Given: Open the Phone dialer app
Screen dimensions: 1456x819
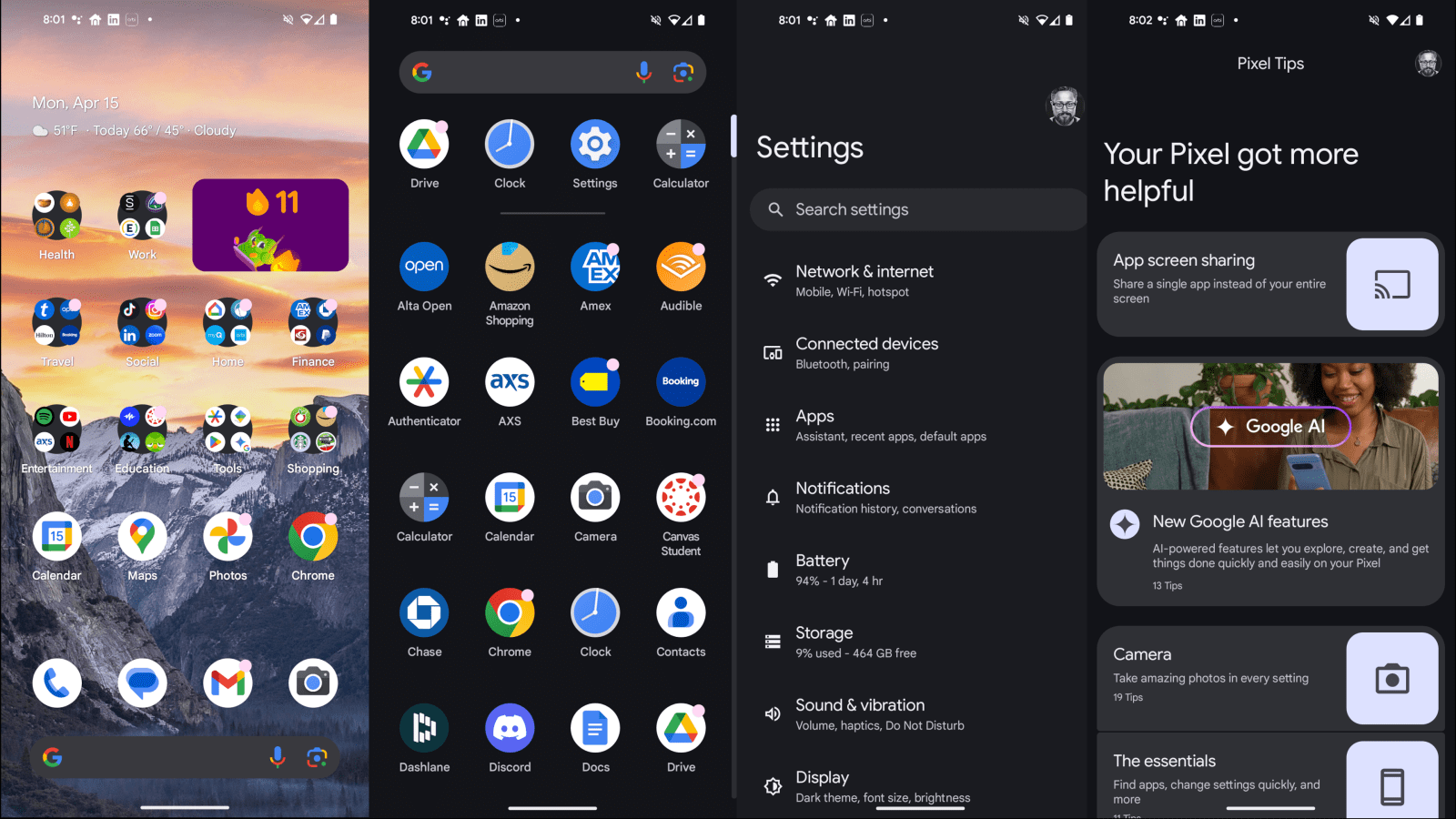Looking at the screenshot, I should click(56, 682).
